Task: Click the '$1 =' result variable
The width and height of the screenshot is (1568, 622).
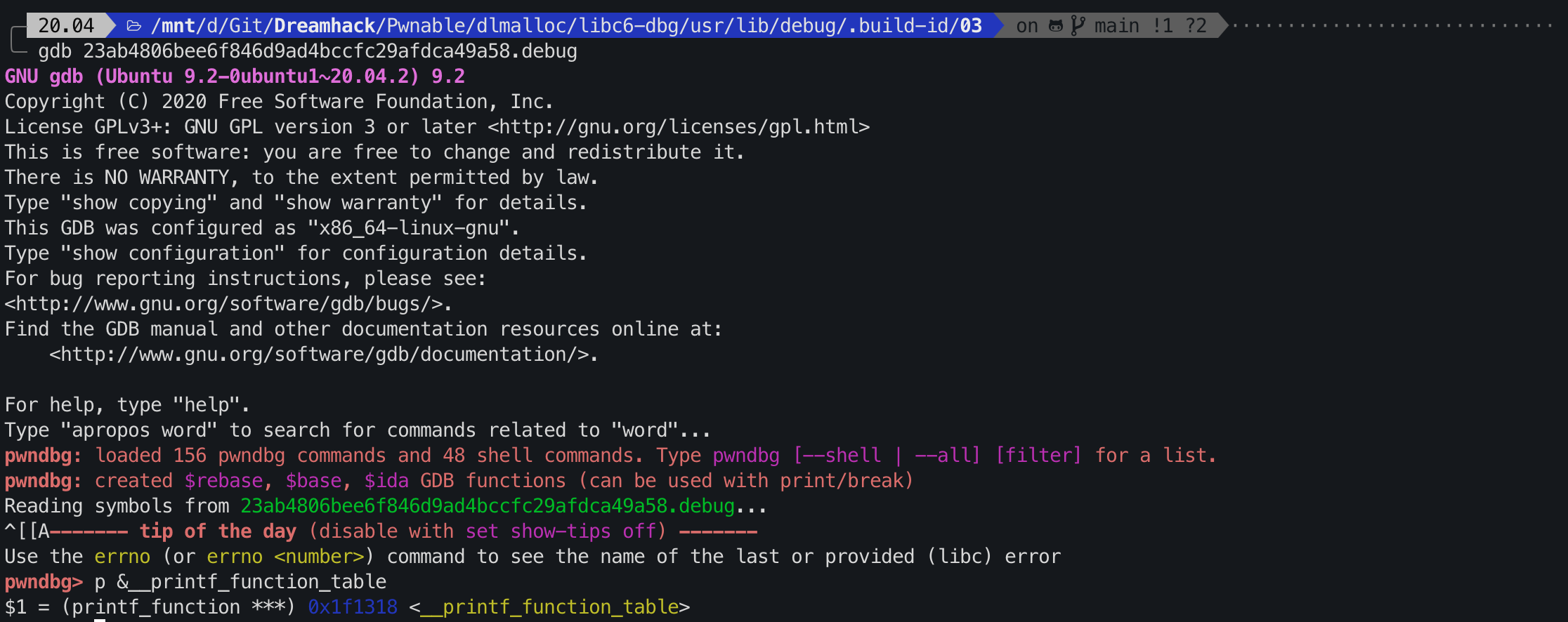Action: (x=27, y=607)
